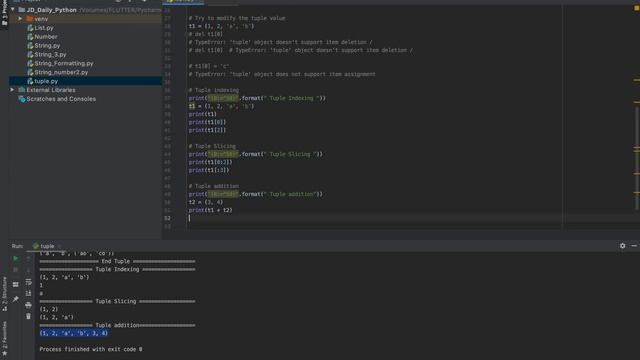This screenshot has height=360, width=640.
Task: Open the Structure tool window tab
Action: 4,294
